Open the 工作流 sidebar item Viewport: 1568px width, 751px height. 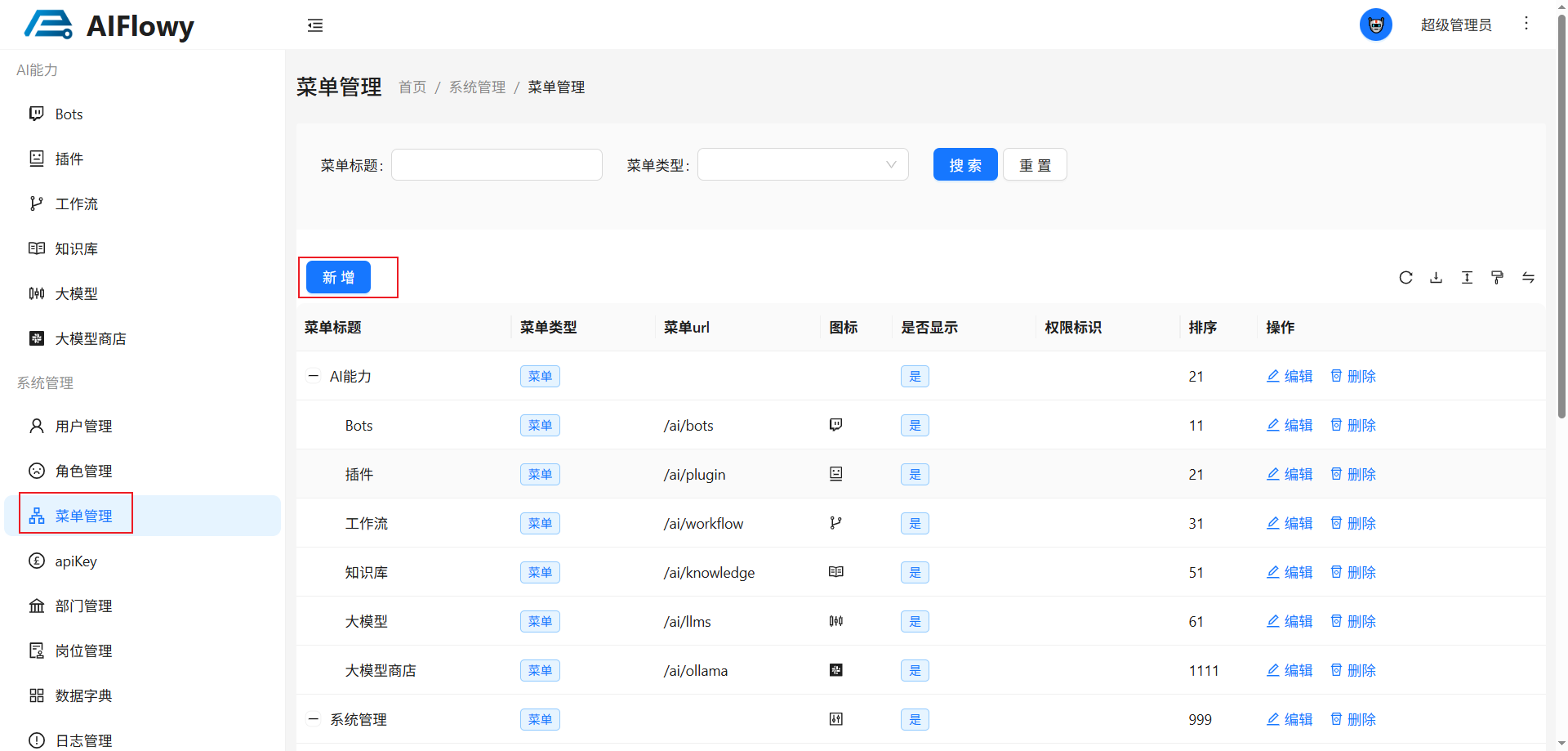pos(73,203)
